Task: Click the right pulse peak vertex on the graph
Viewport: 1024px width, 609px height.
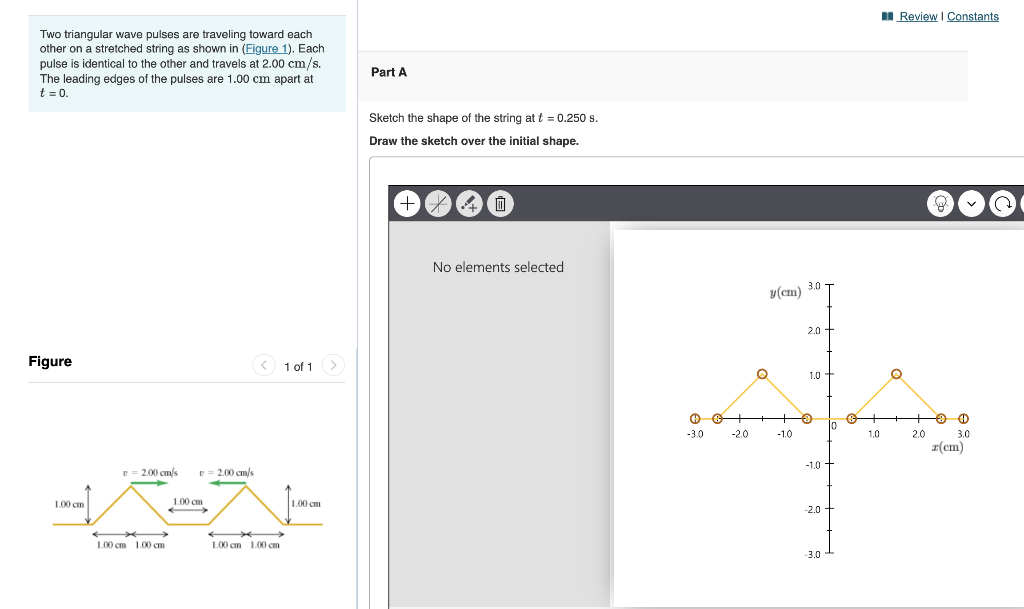Action: pos(895,374)
